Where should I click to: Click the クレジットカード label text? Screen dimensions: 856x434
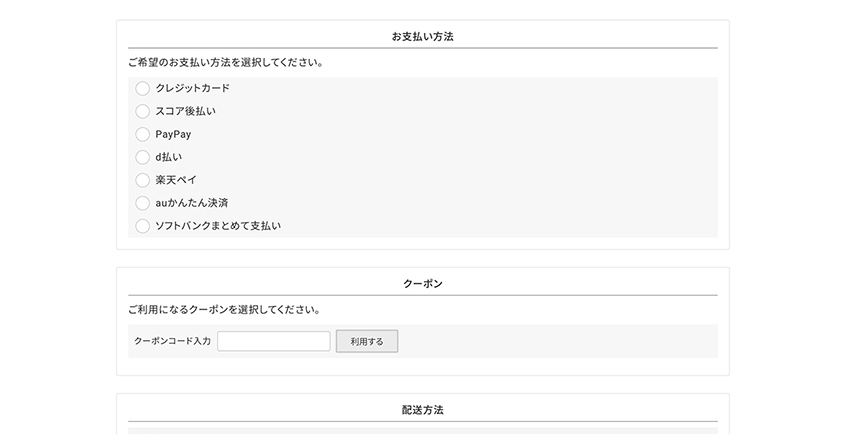(x=192, y=88)
